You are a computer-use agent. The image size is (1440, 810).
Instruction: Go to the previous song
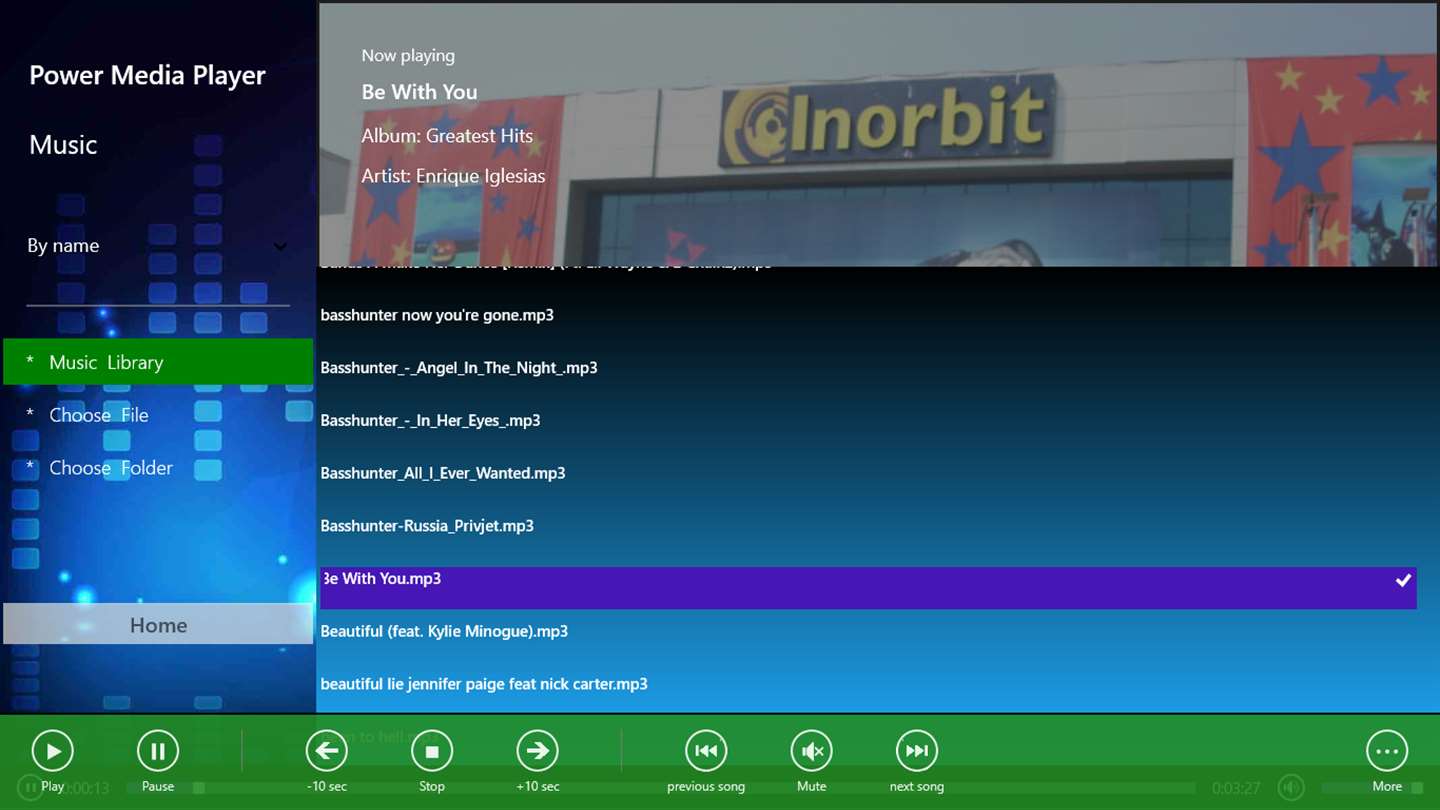[x=706, y=751]
